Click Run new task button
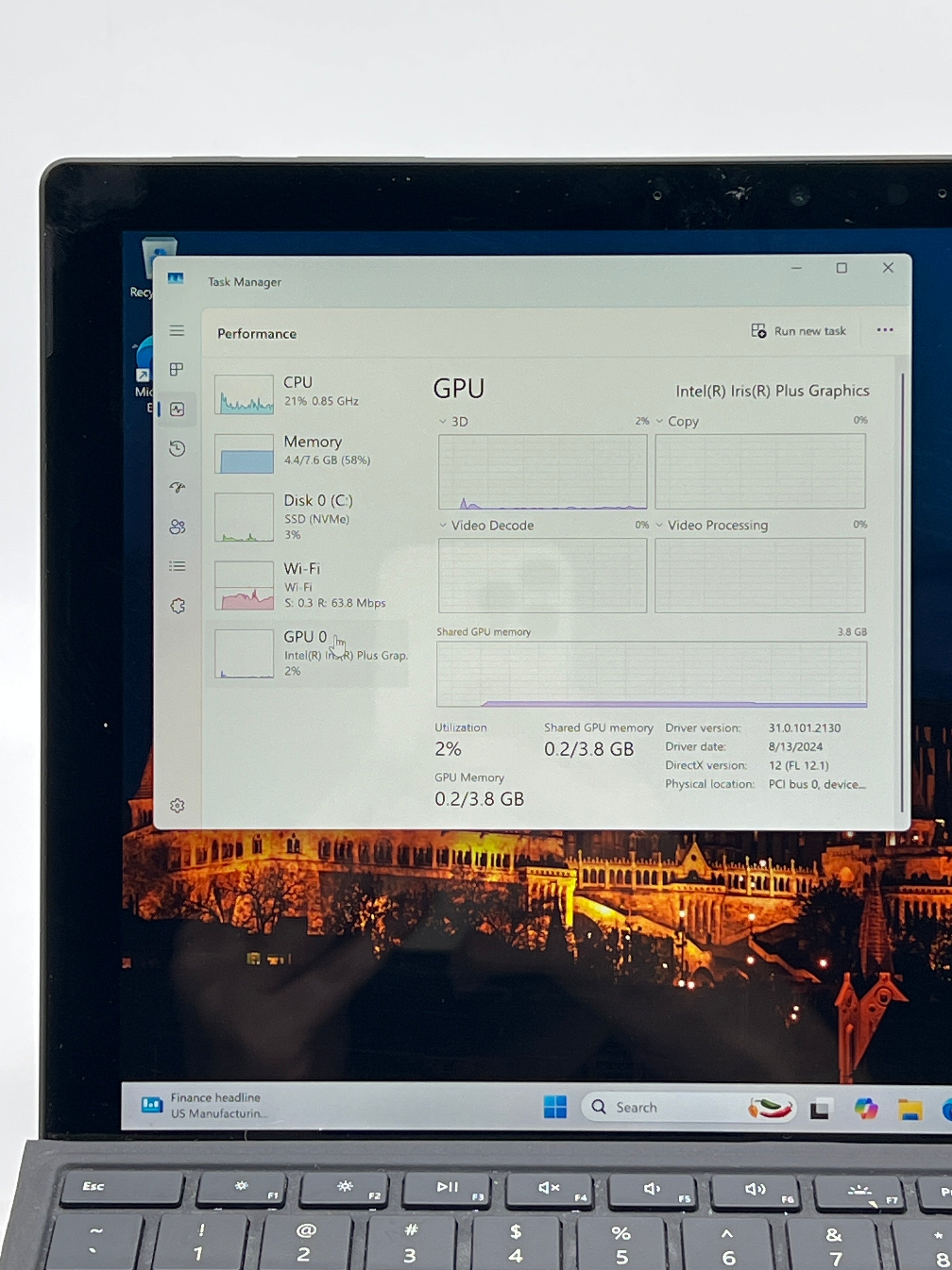 (799, 331)
